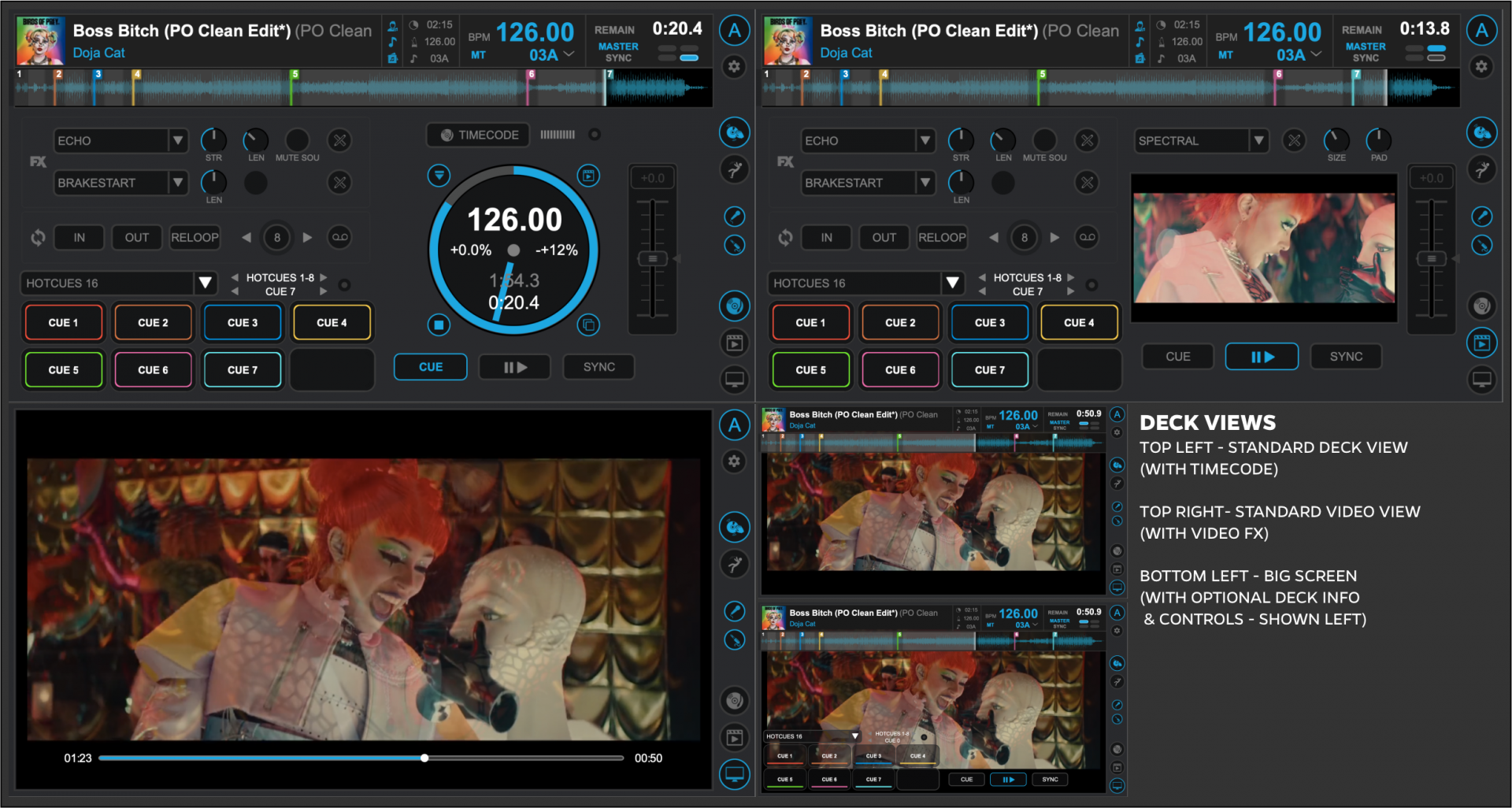Click the highlighted big screen monitor icon, bottom-left deck
The height and width of the screenshot is (808, 1512).
734,774
